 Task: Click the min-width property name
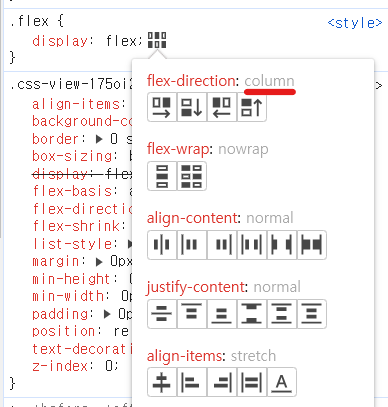pyautogui.click(x=68, y=296)
